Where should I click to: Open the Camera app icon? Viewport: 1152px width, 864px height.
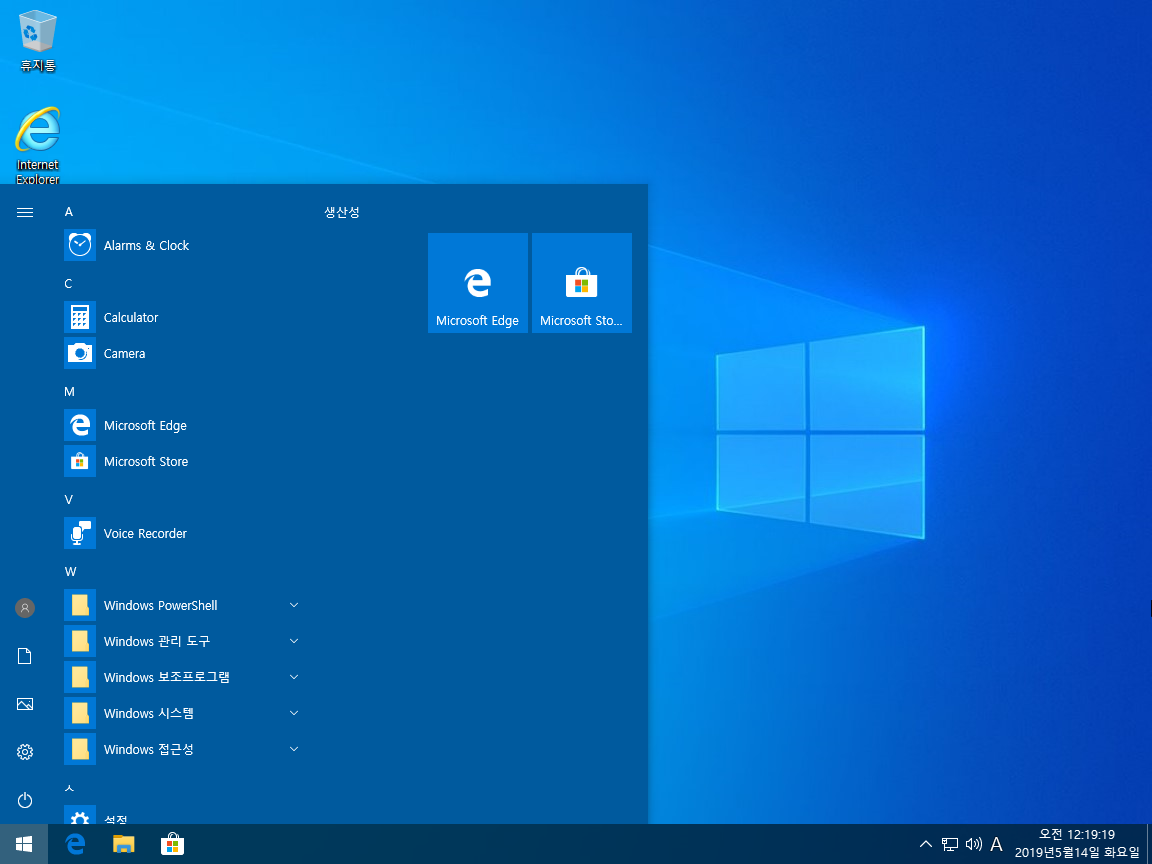click(79, 353)
